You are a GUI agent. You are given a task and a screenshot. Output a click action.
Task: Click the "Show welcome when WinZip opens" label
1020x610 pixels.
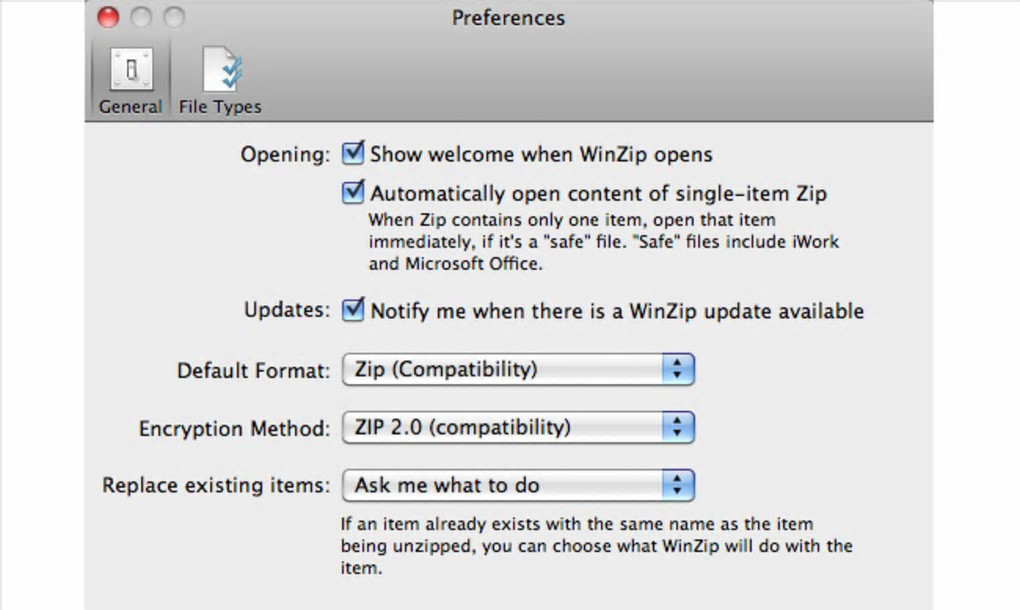pyautogui.click(x=541, y=155)
